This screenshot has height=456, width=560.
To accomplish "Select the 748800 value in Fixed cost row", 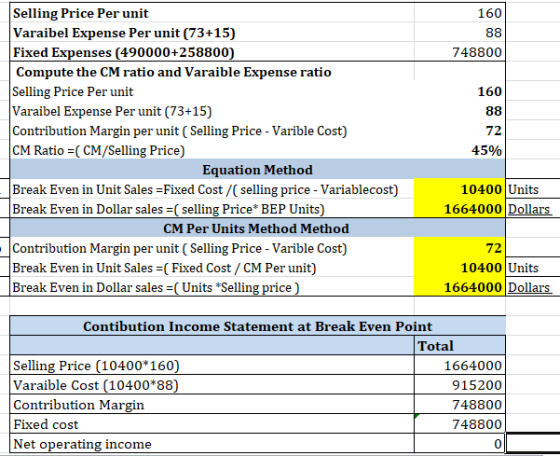I will 460,424.
